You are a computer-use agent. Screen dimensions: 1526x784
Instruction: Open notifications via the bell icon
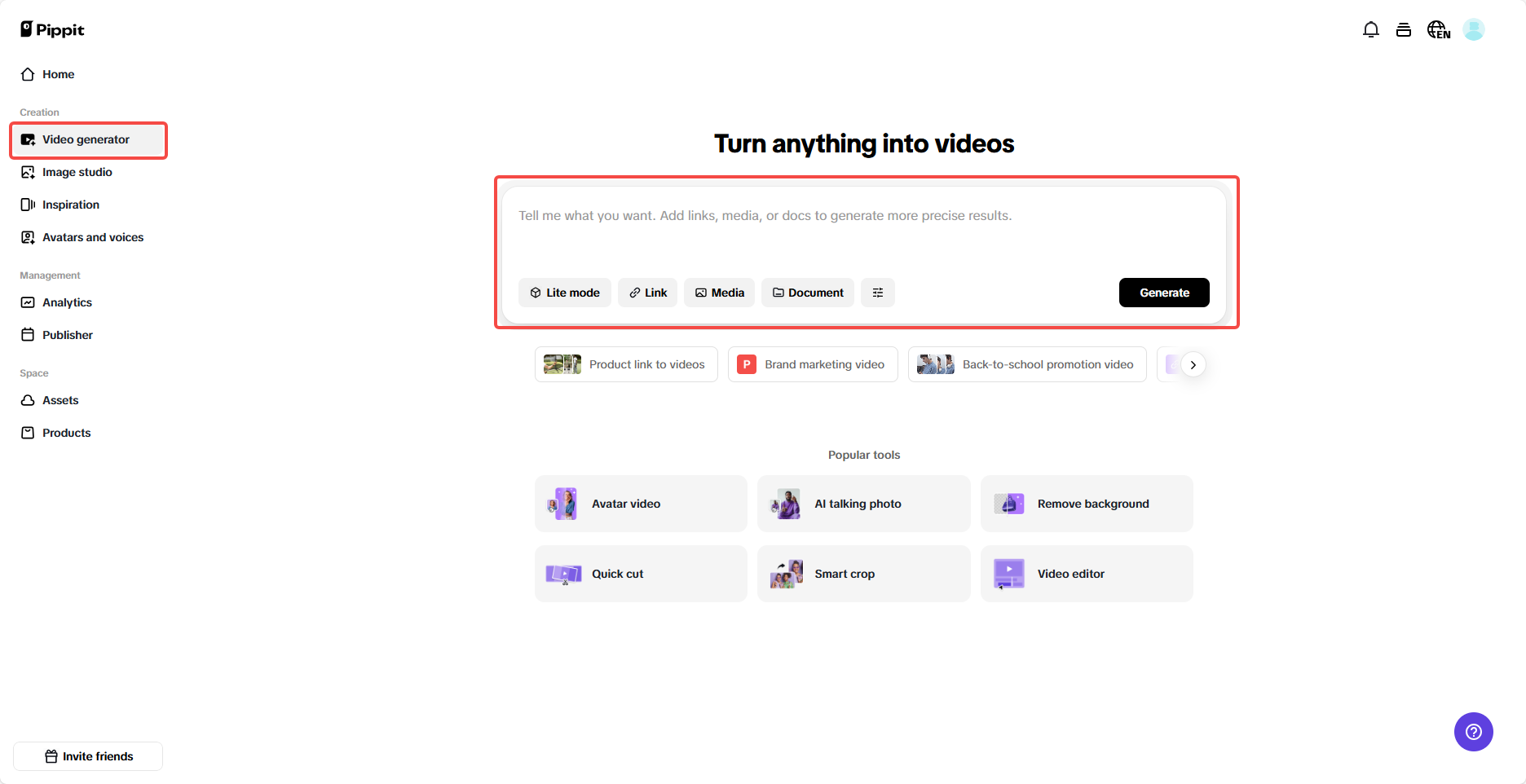(x=1371, y=29)
